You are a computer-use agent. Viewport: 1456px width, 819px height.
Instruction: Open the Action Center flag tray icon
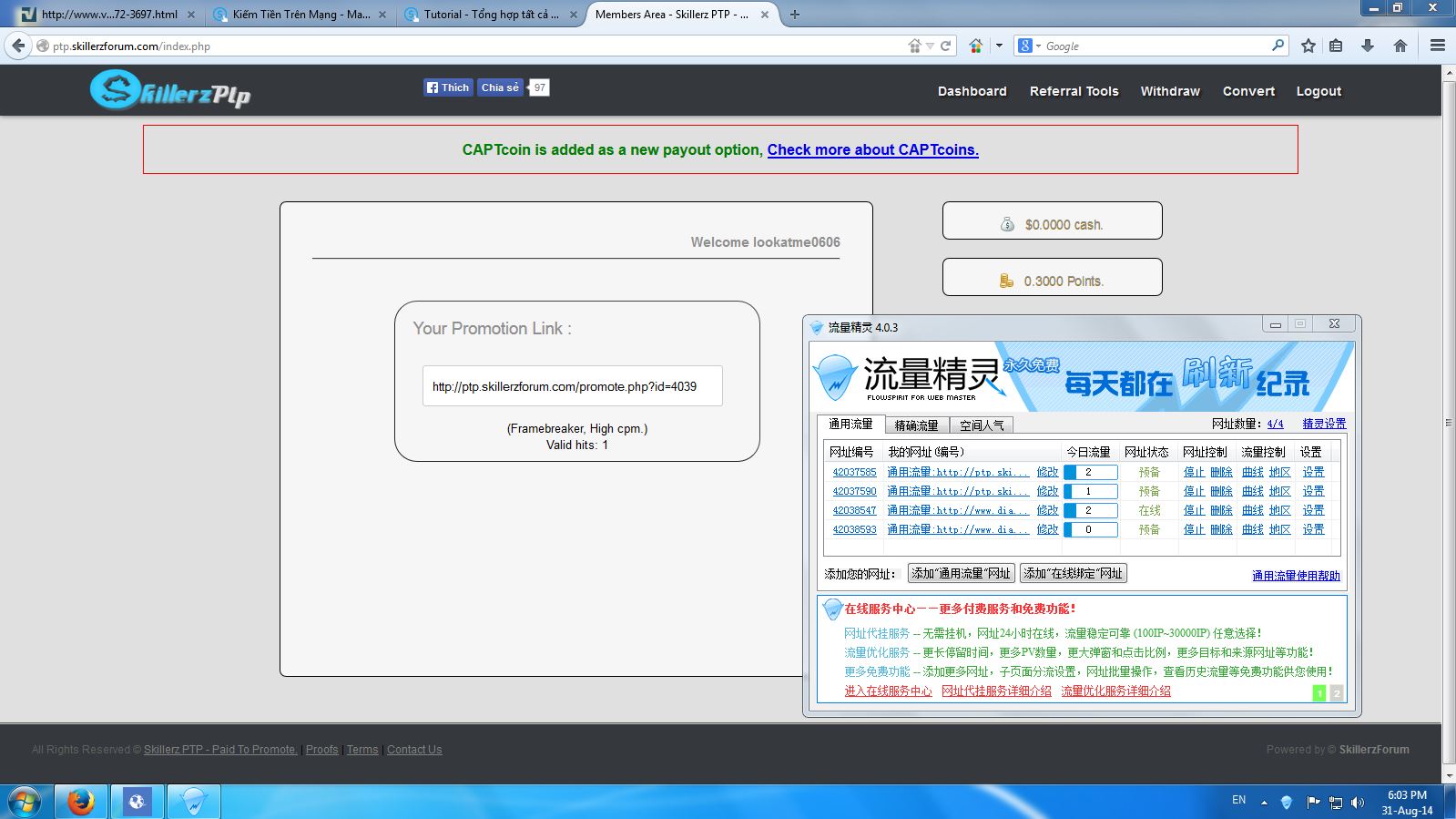pos(1313,803)
